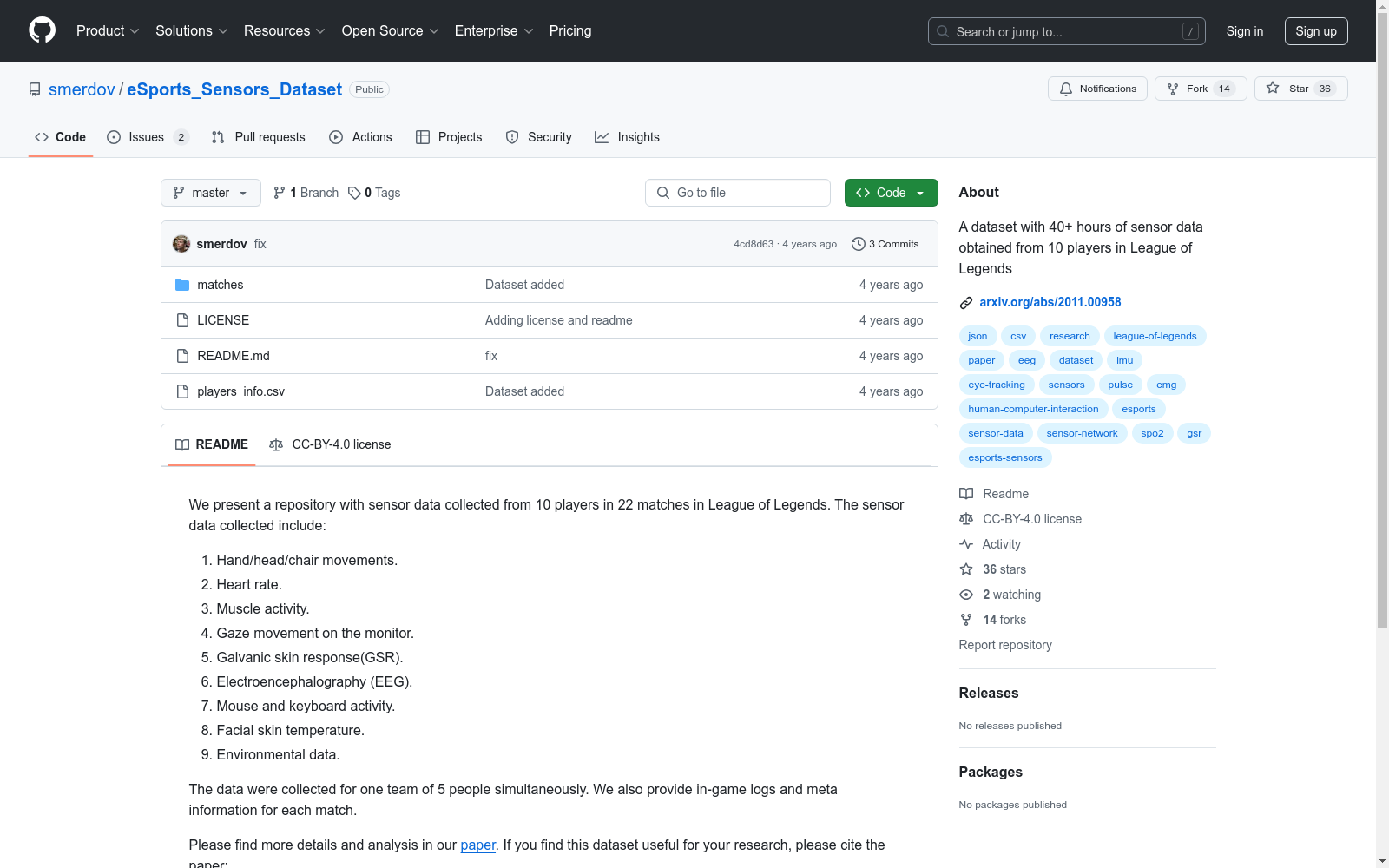Open the GitHub homepage logo

point(42,30)
